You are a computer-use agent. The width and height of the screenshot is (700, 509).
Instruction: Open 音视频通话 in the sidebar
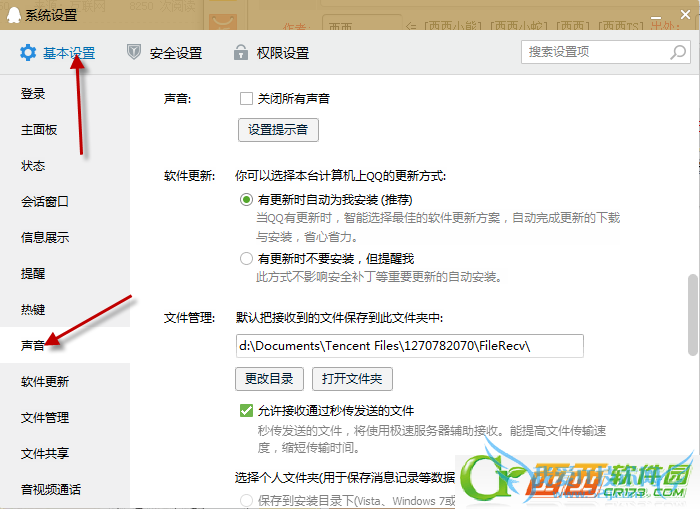(51, 490)
